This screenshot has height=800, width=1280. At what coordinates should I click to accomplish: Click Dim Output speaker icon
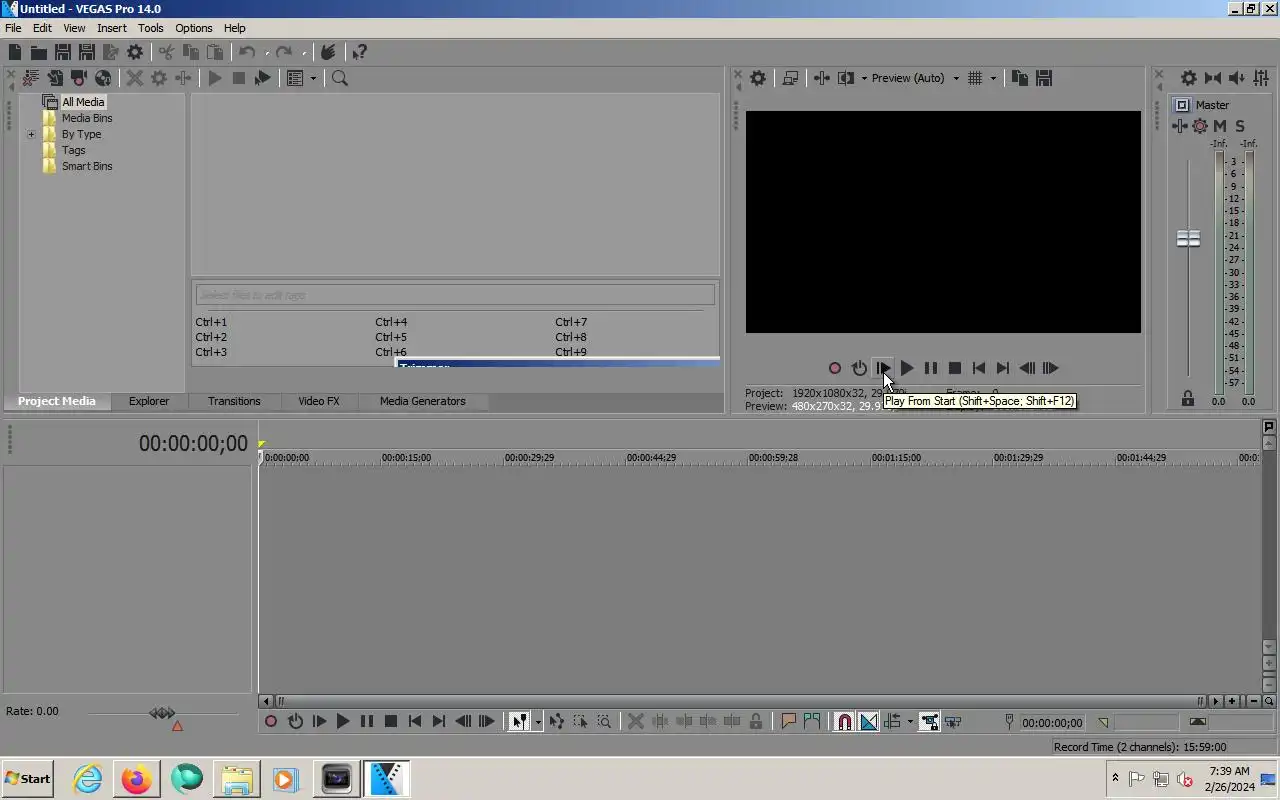click(x=1237, y=78)
